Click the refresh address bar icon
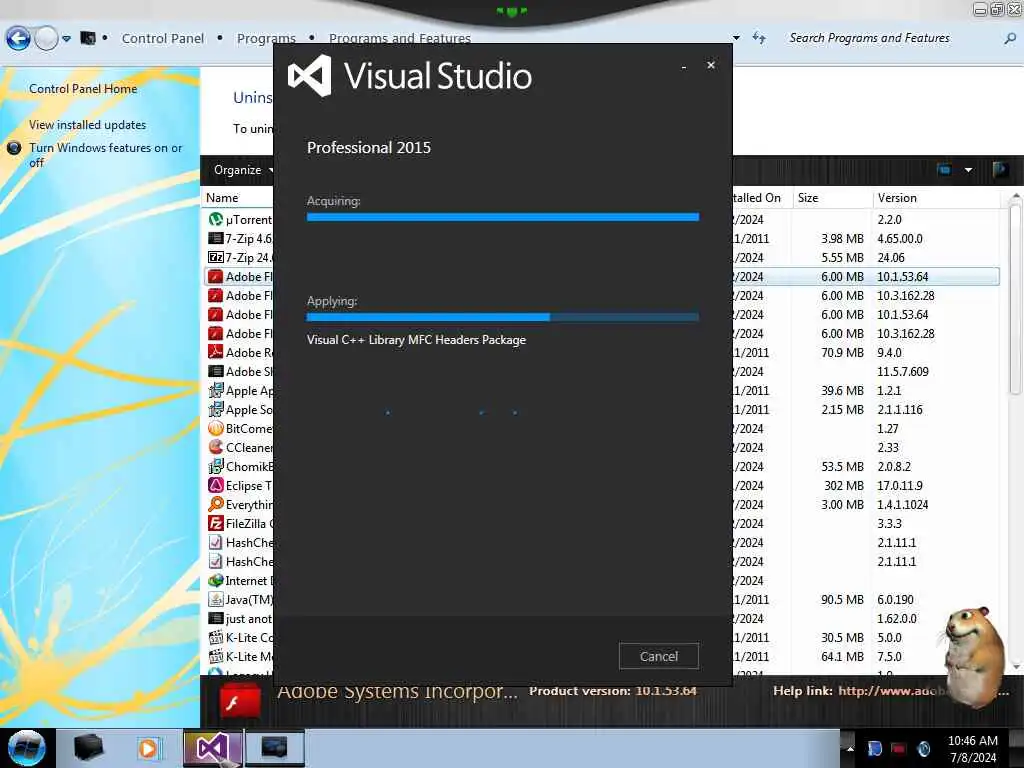This screenshot has width=1024, height=768. pos(759,38)
